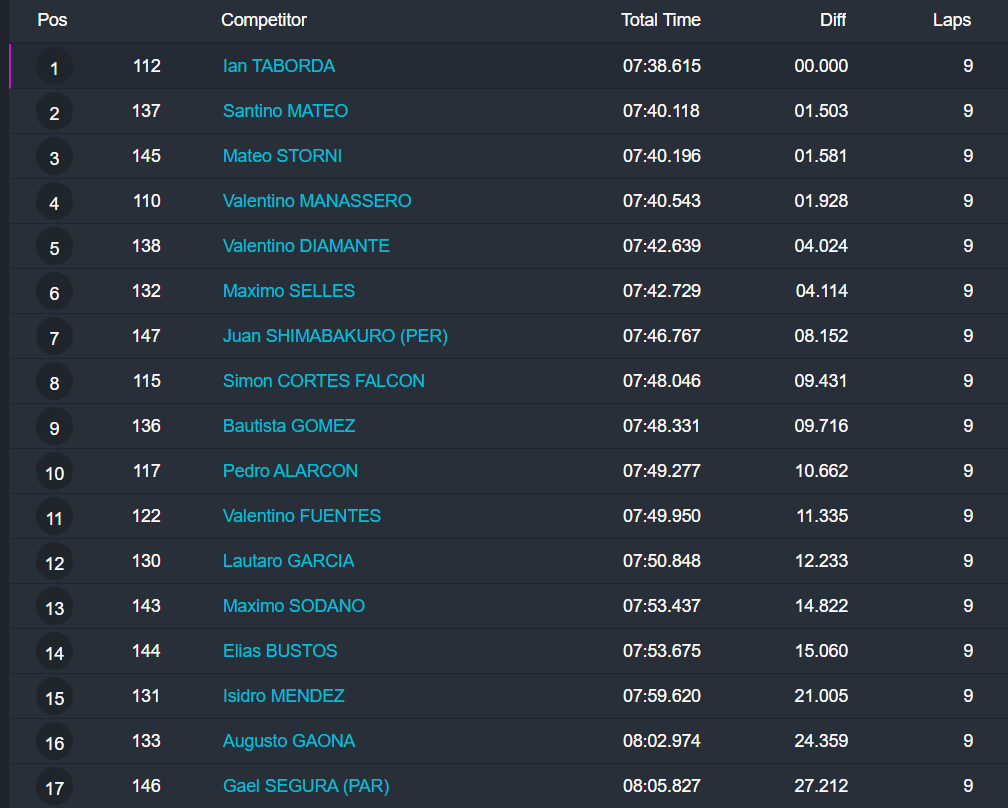The width and height of the screenshot is (1008, 808).
Task: Click the position 1 circle badge
Action: [54, 68]
